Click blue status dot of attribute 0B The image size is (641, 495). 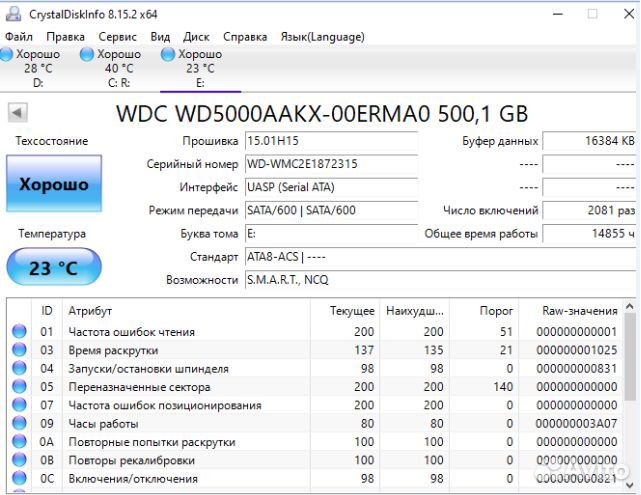(19, 460)
